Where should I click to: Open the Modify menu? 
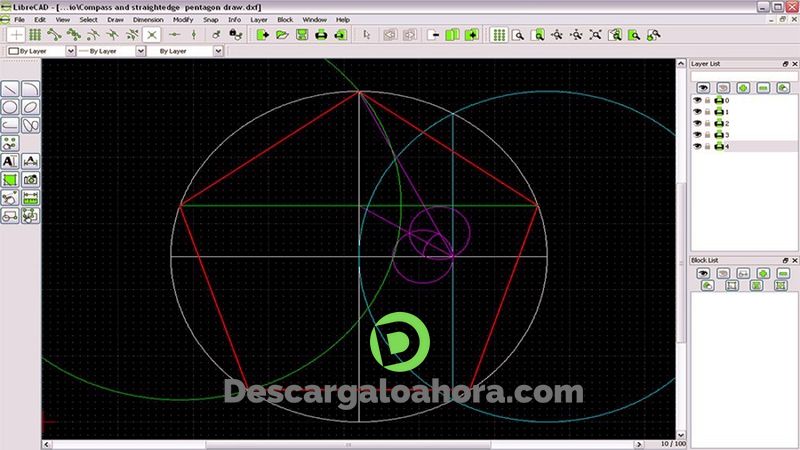183,19
